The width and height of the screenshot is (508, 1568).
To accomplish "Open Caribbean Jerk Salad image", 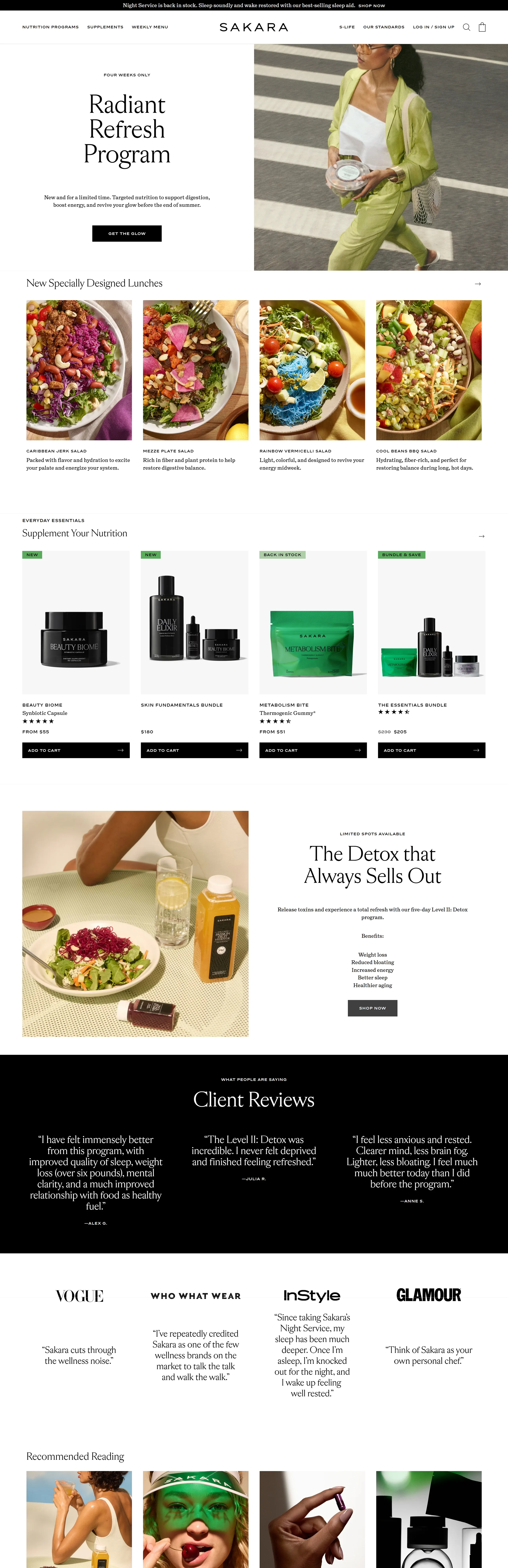I will (x=79, y=370).
